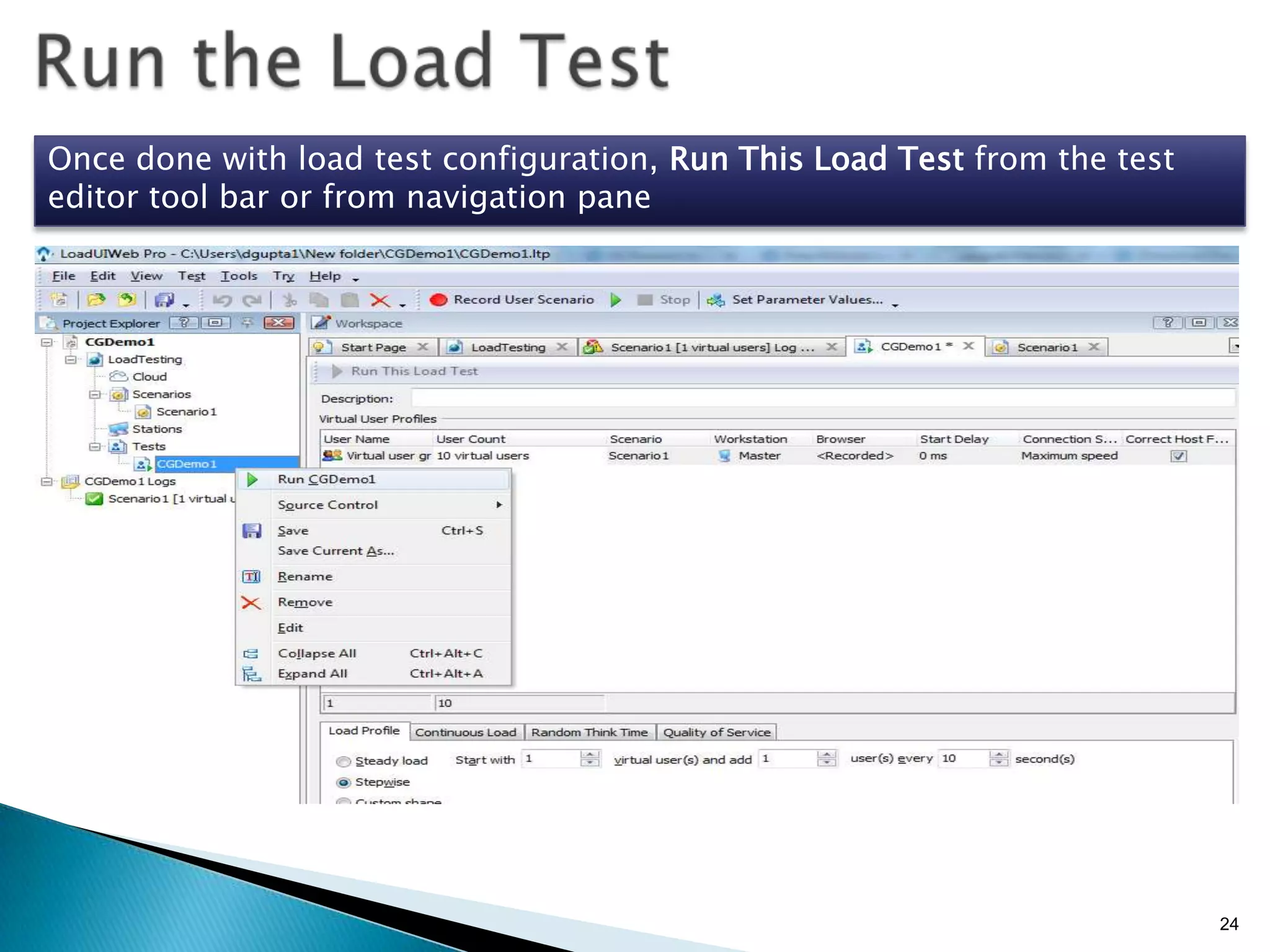Switch to the Continuous Load tab

coord(466,732)
